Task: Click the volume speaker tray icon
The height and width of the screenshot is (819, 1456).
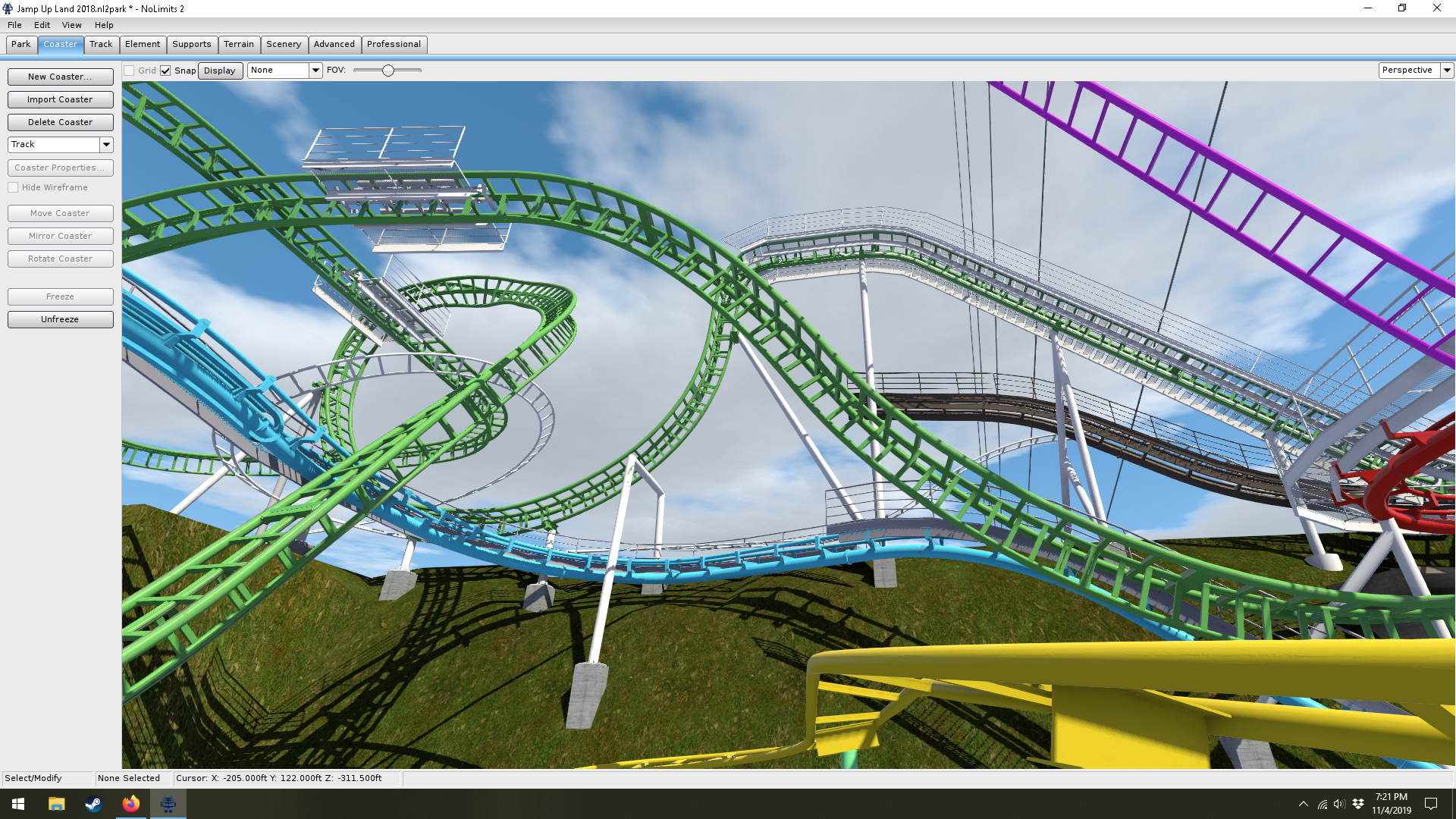Action: (1338, 804)
